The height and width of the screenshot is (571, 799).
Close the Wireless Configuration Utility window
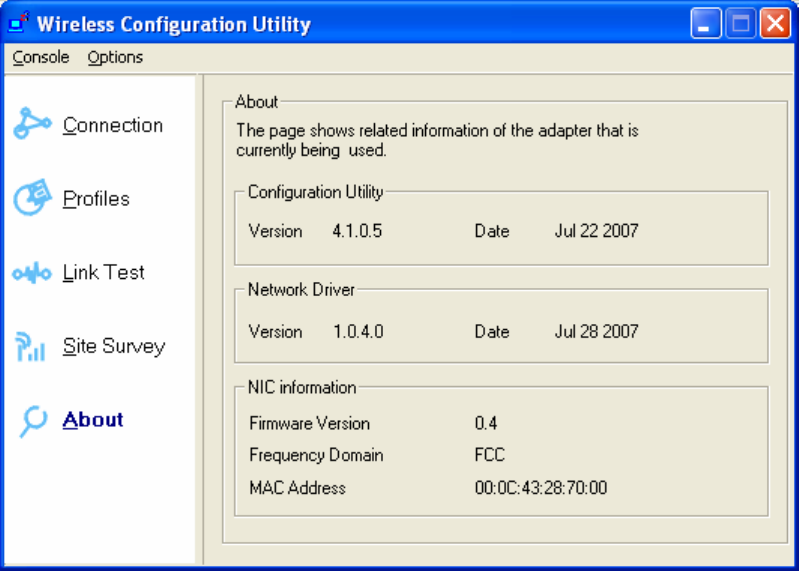click(774, 23)
